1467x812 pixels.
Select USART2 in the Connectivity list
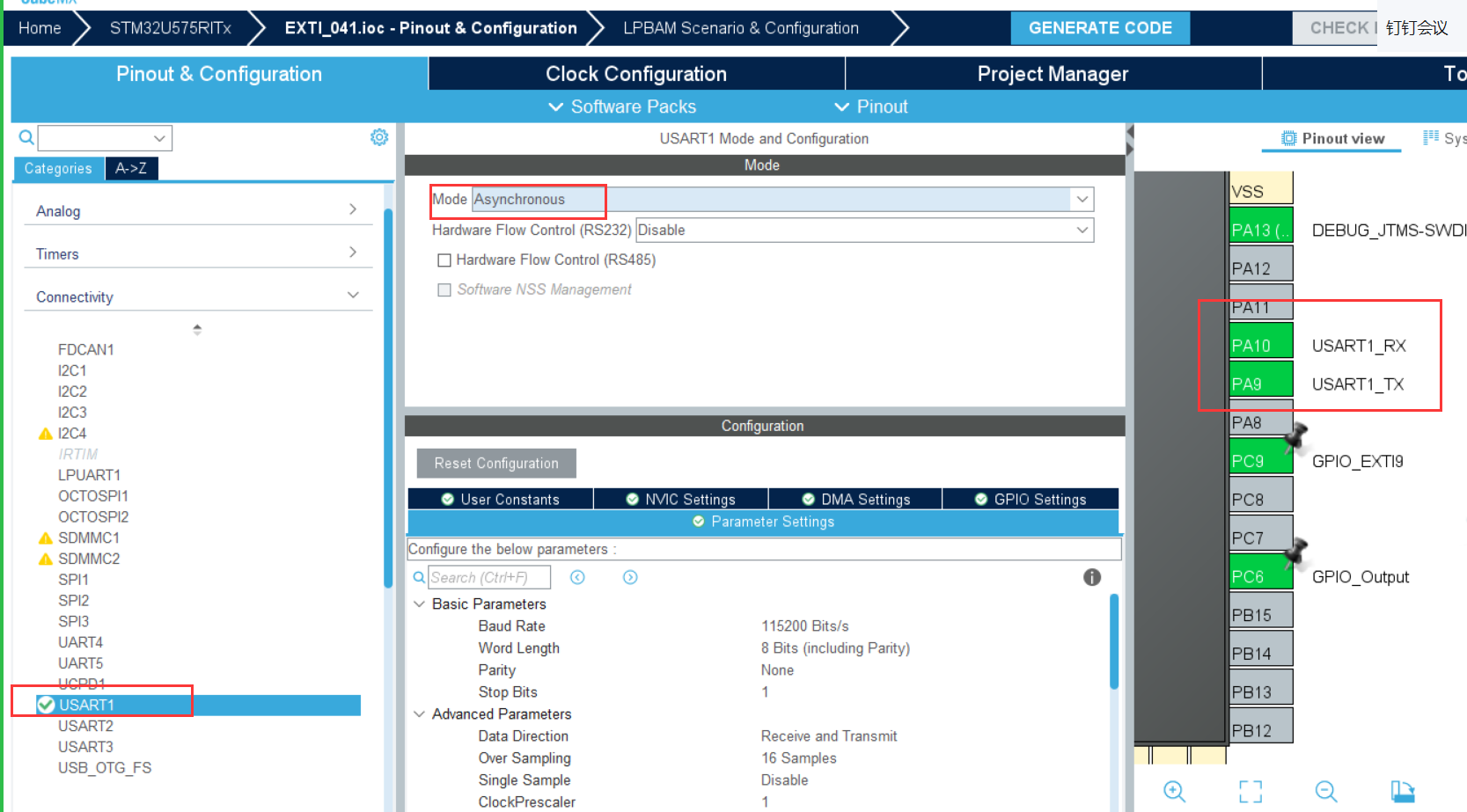pos(85,726)
